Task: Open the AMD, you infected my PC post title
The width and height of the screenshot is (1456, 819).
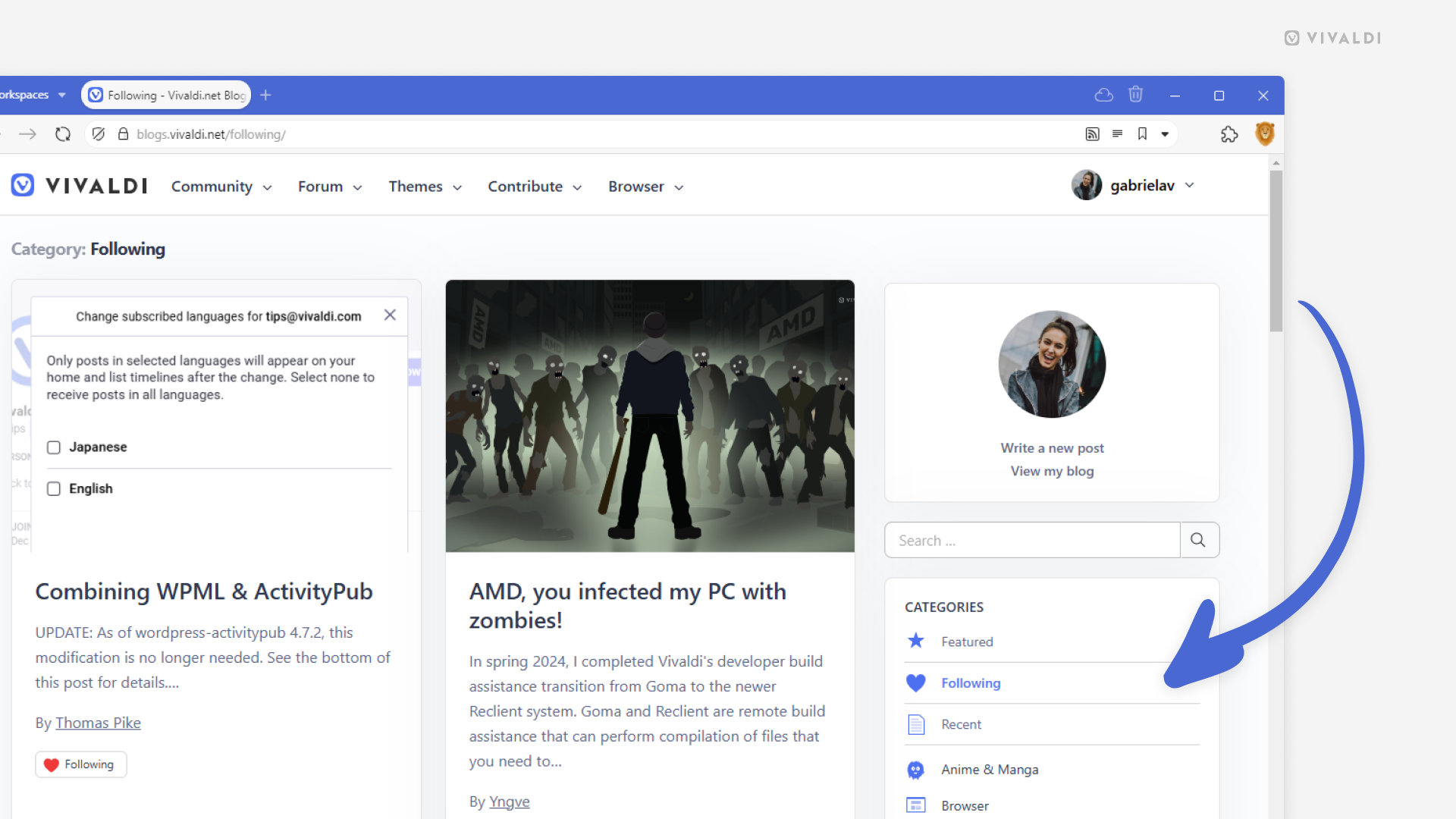Action: 628,605
